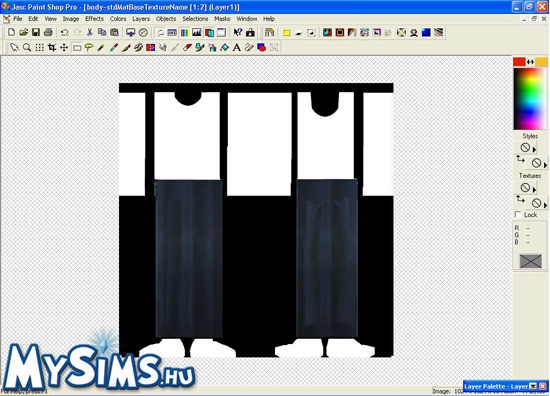Viewport: 550px width, 396px height.
Task: Click the solid blue square effect icon
Action: click(426, 33)
